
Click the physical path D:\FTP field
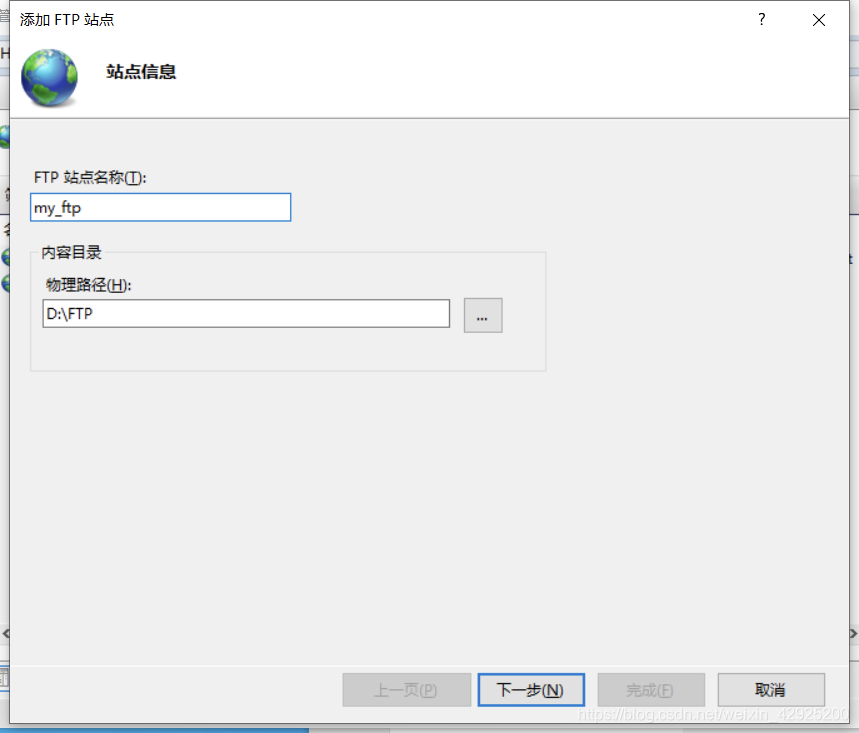pyautogui.click(x=246, y=314)
